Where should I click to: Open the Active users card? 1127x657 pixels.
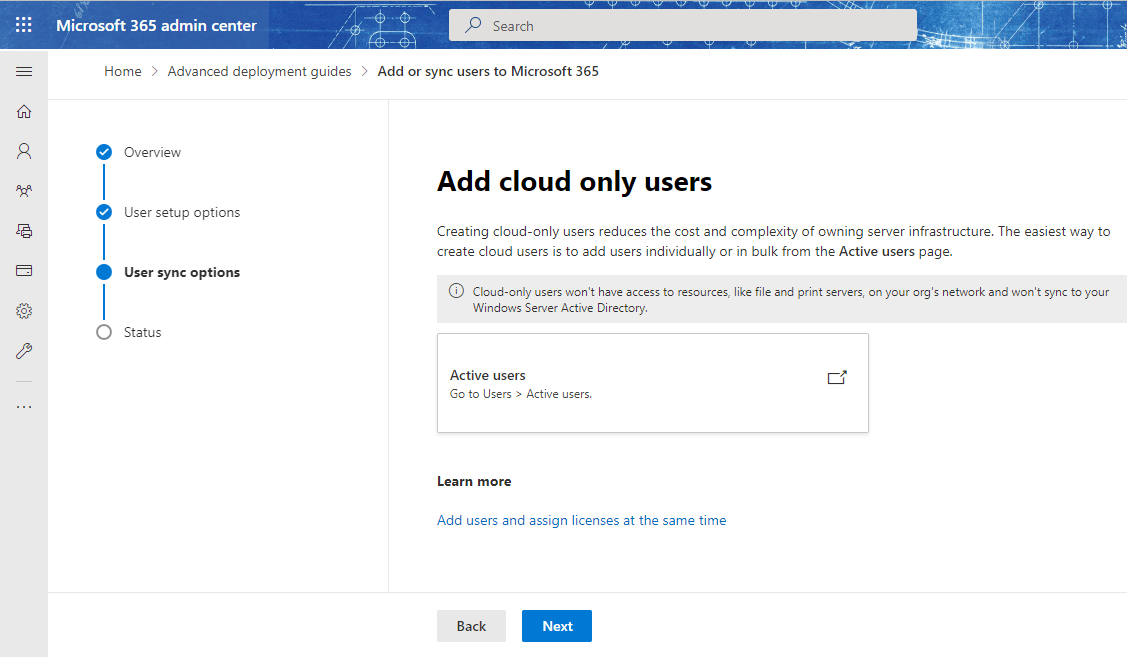tap(653, 383)
